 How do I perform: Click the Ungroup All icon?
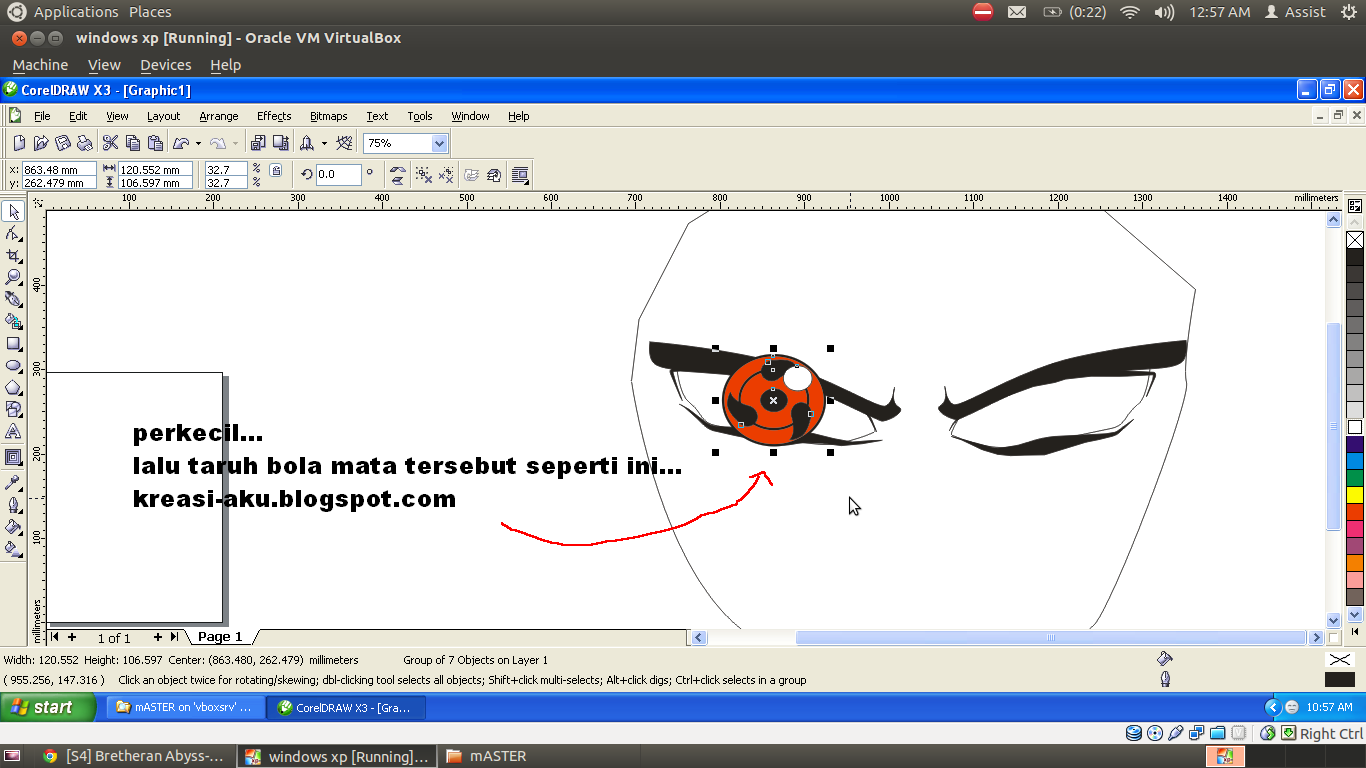[x=446, y=175]
